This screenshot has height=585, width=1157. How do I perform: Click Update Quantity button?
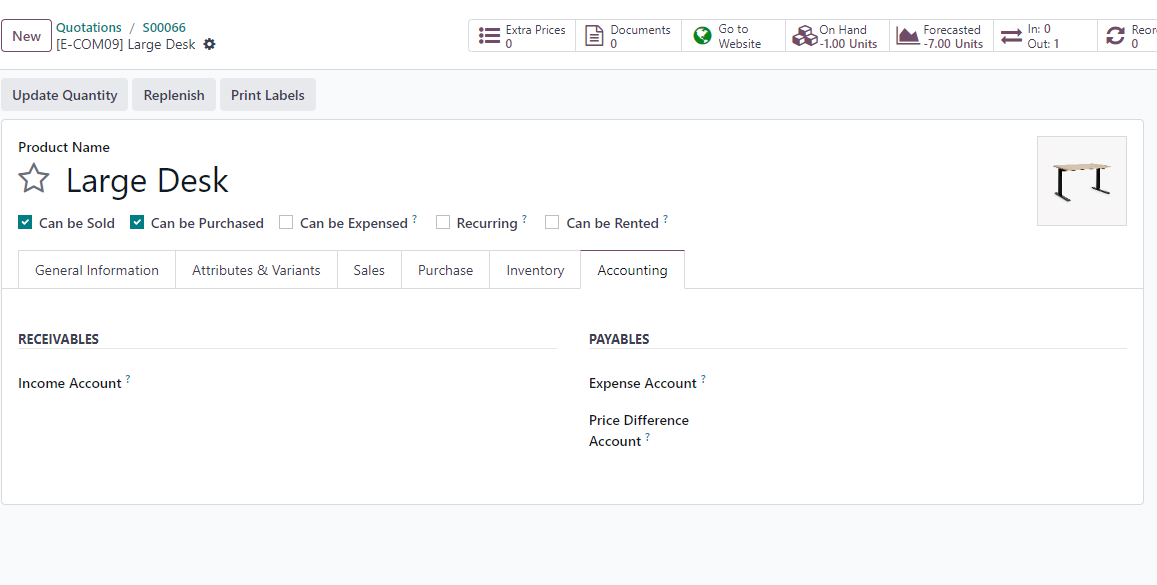click(65, 95)
